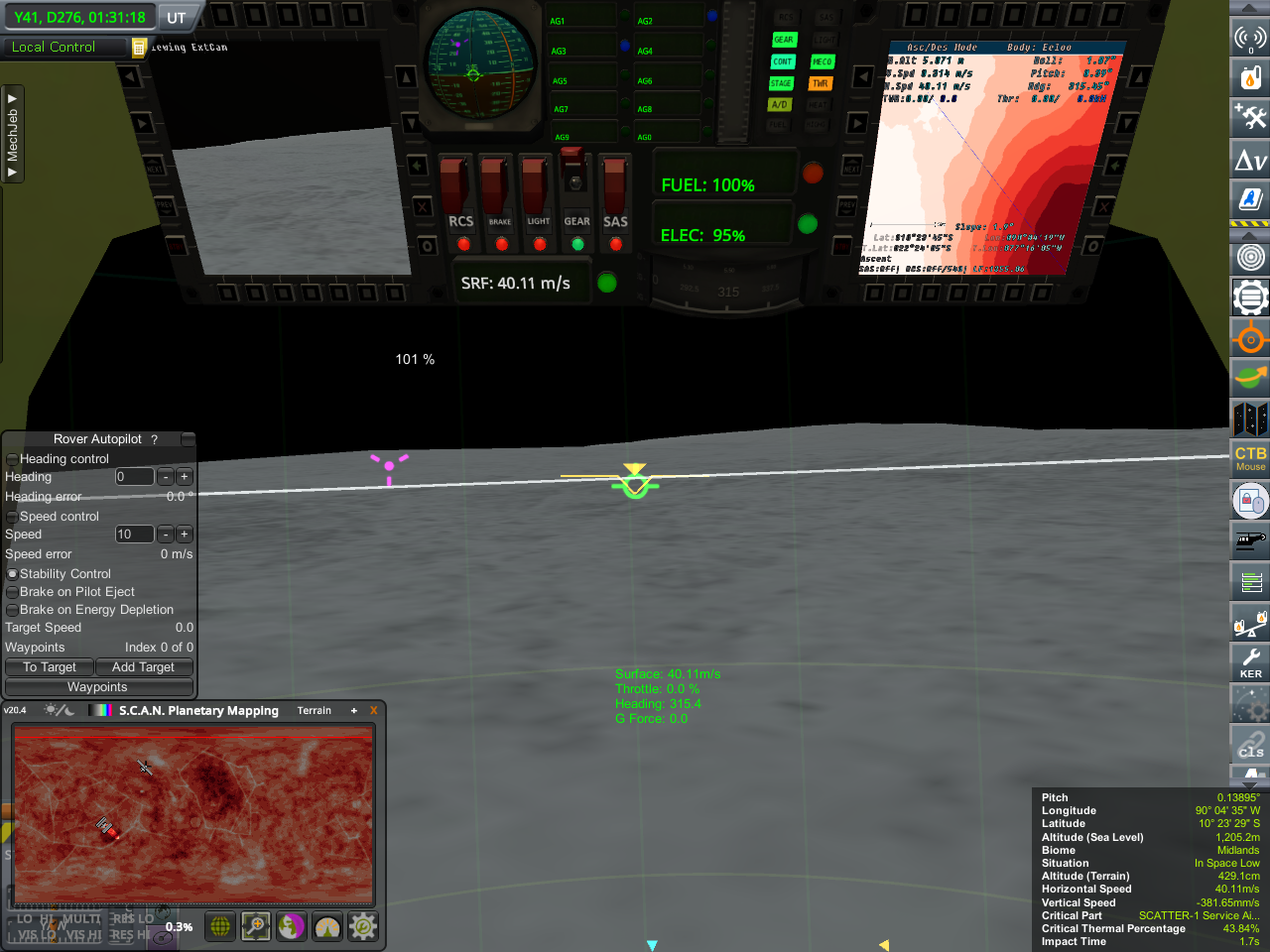
Task: Open the fuel tank resource icon
Action: pyautogui.click(x=1250, y=76)
